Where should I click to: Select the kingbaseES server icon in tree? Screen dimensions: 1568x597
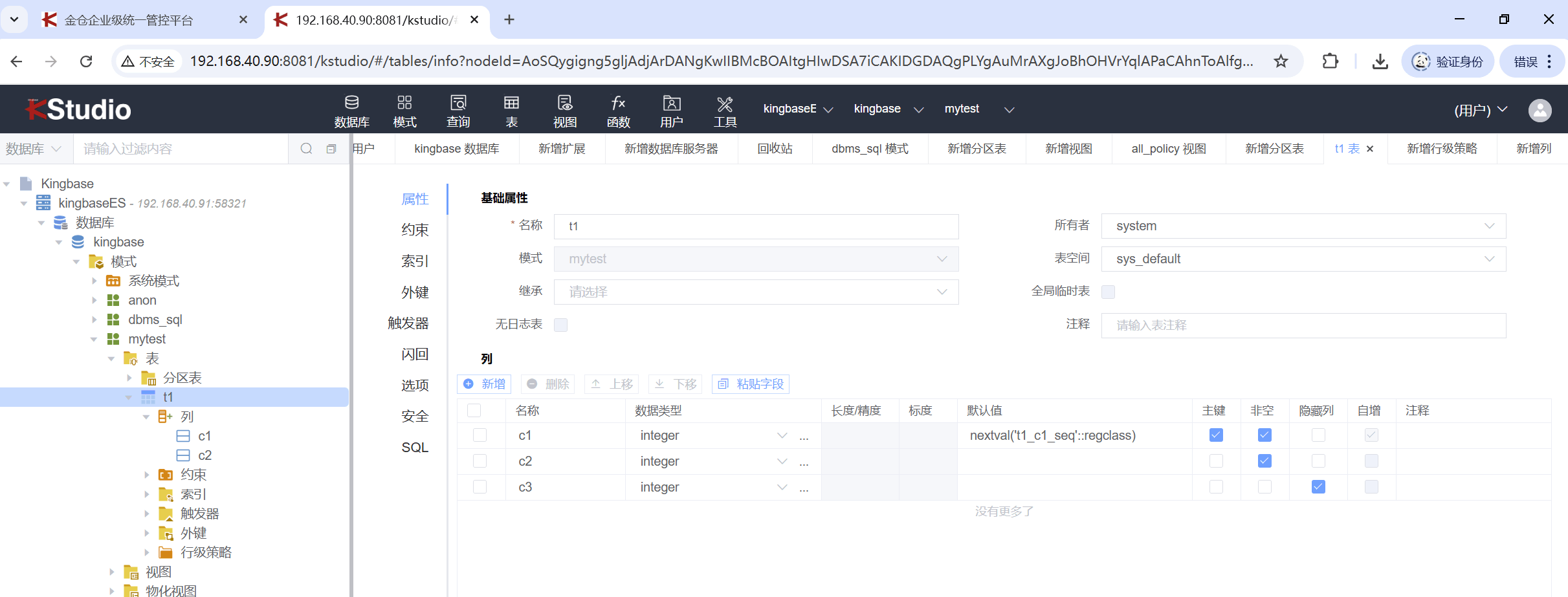tap(43, 203)
